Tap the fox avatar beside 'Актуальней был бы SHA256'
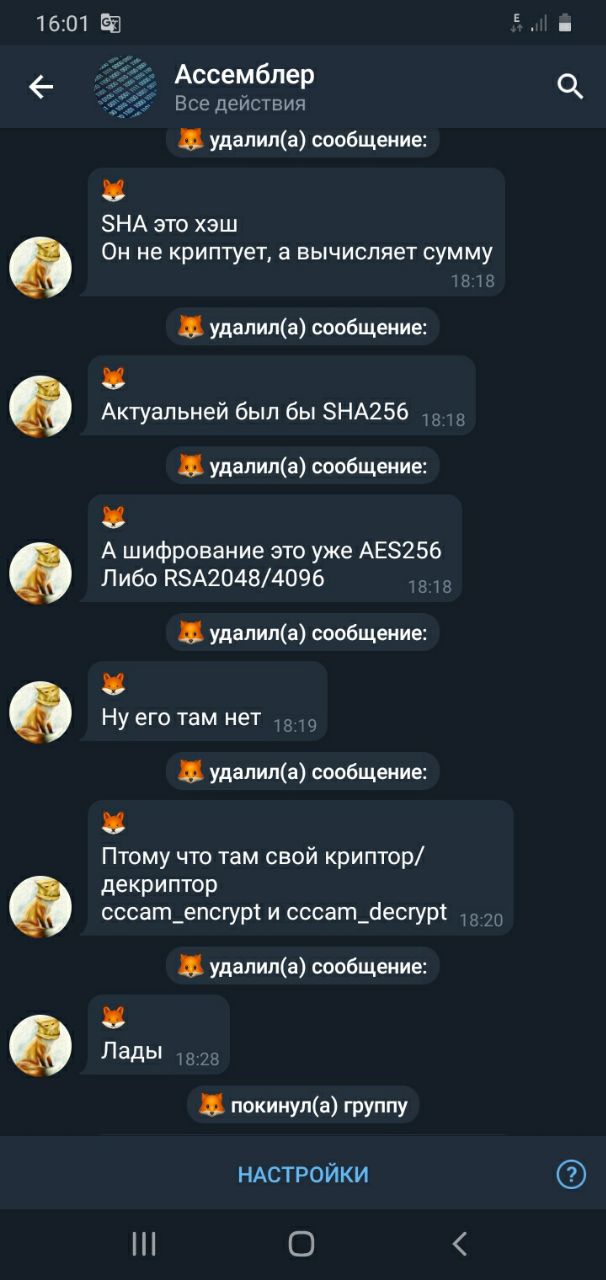606x1280 pixels. pos(40,406)
